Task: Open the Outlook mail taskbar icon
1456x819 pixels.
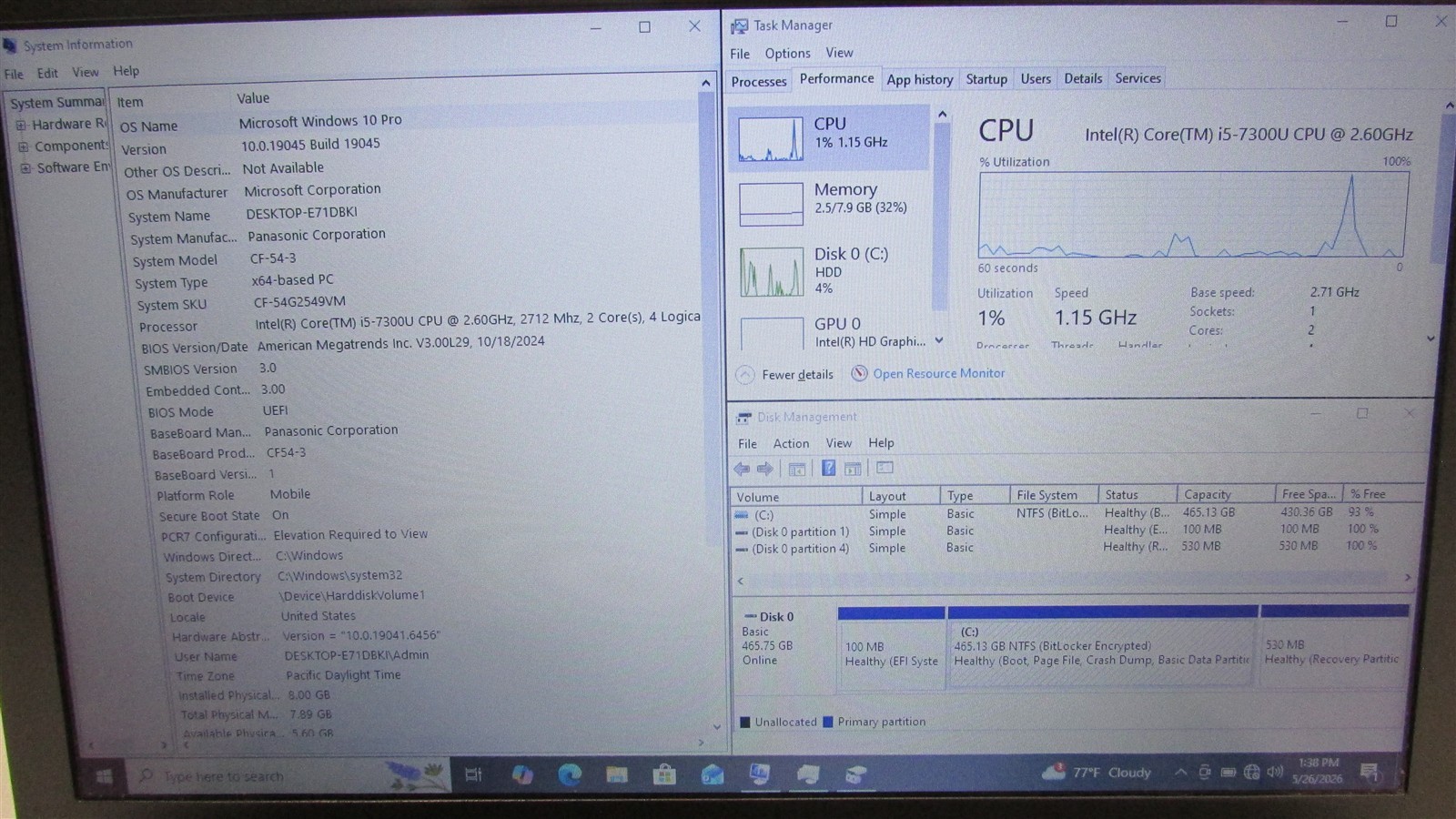Action: click(712, 774)
